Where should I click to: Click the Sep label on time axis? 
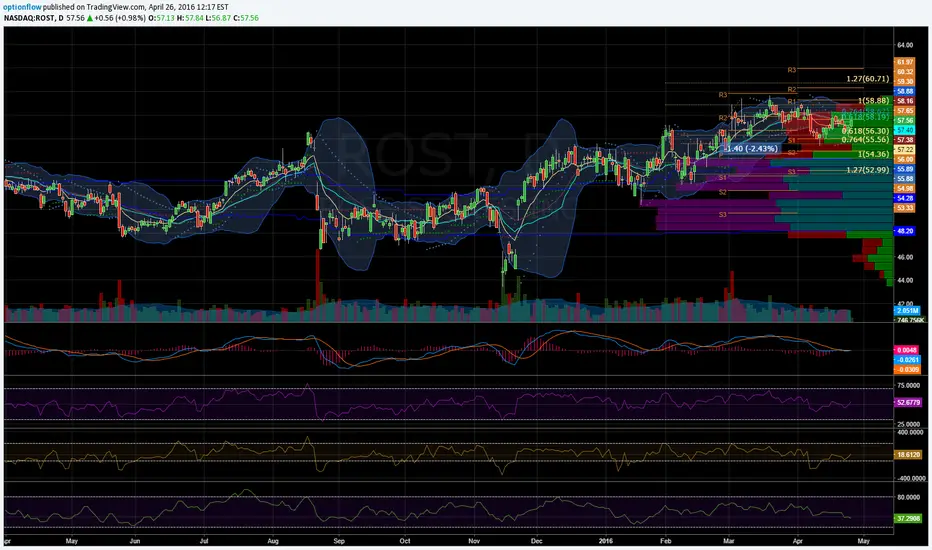pos(339,541)
